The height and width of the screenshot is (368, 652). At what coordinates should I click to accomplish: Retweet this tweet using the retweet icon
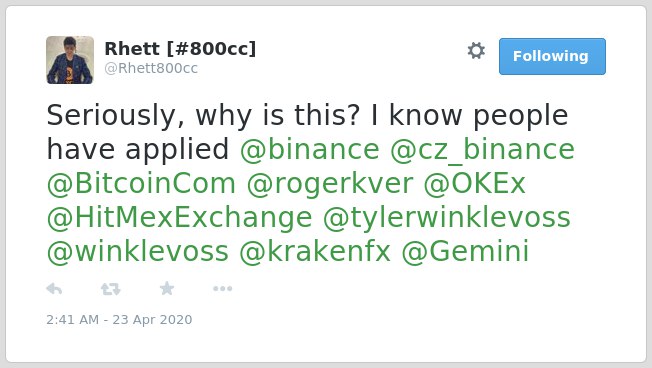pos(111,289)
